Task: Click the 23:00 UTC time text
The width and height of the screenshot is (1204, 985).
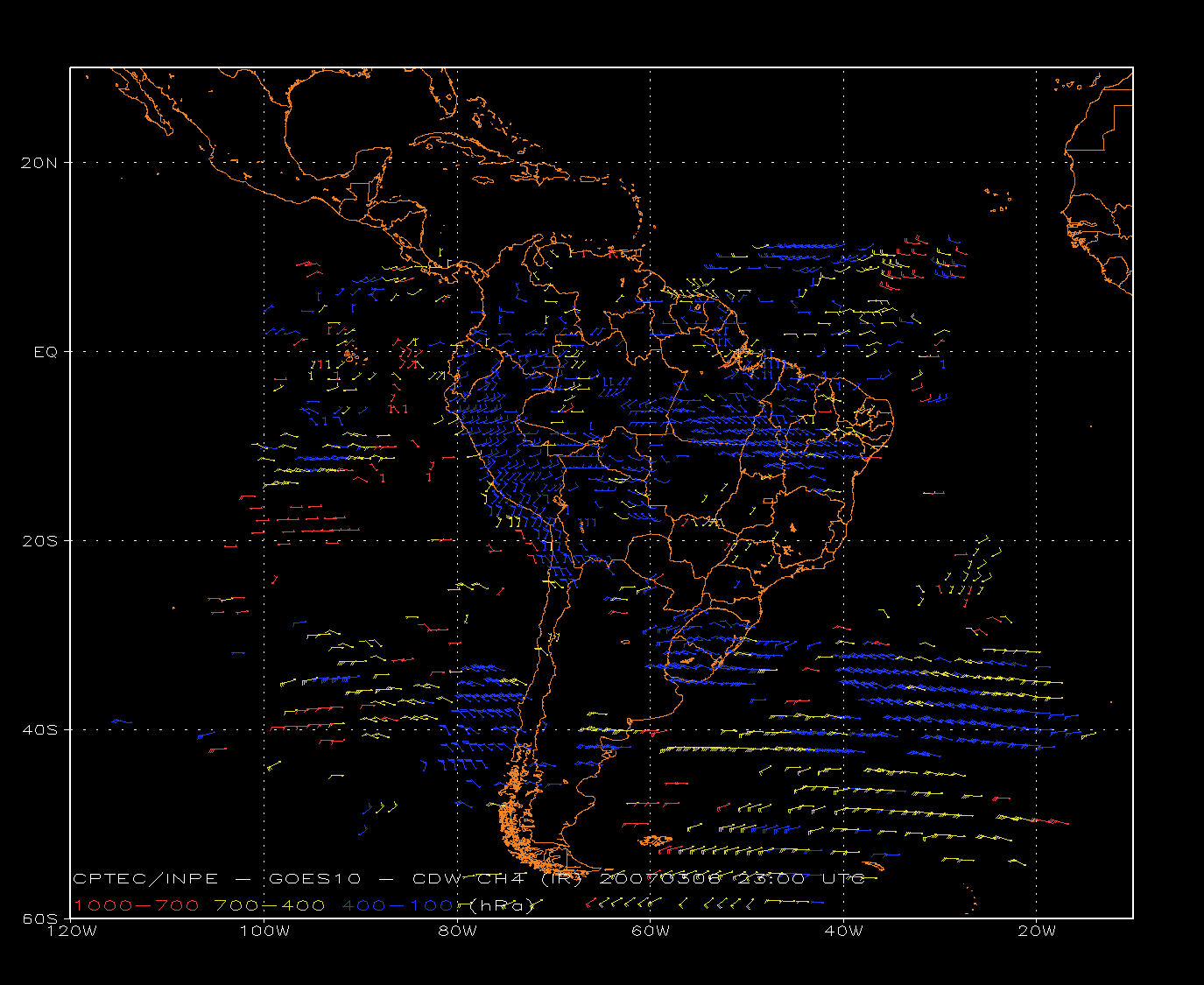Action: 803,878
